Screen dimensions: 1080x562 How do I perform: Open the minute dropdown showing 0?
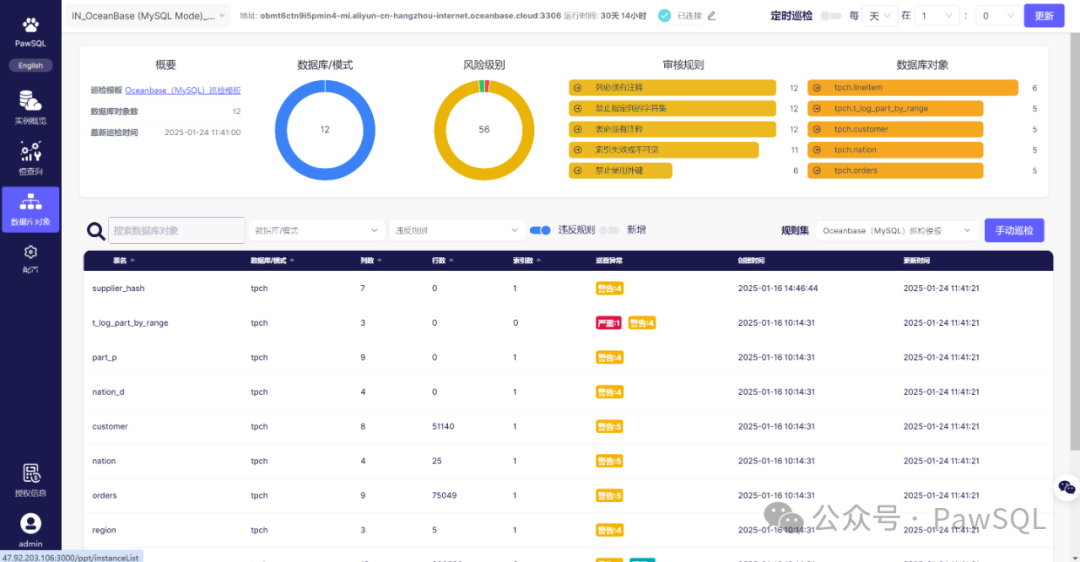tap(998, 16)
